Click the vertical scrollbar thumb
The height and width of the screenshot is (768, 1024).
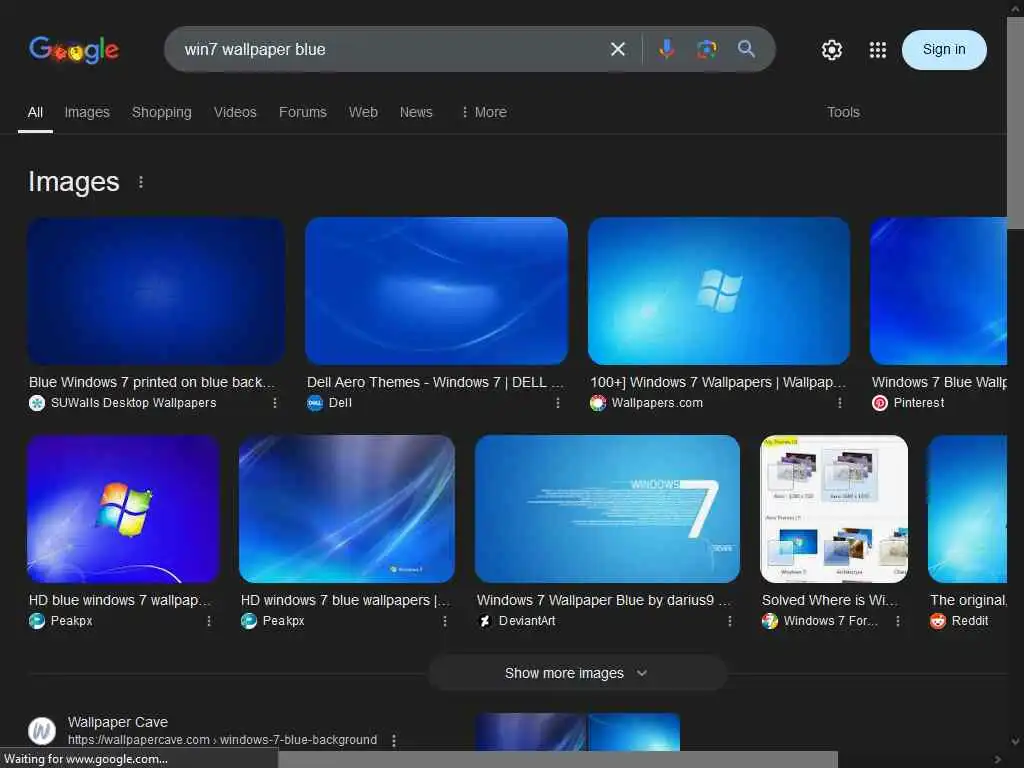click(1015, 123)
